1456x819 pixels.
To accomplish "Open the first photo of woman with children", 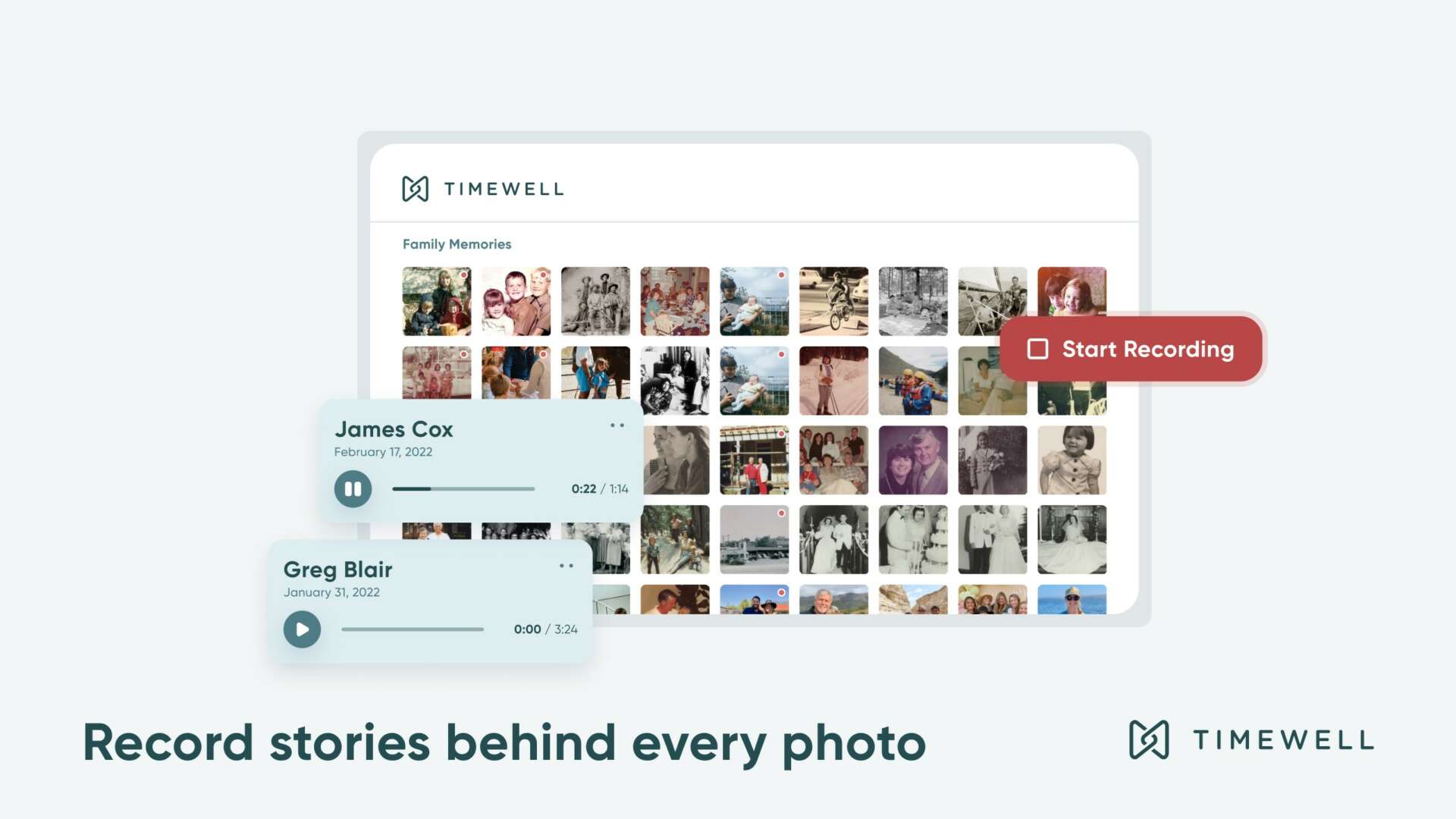I will pos(437,301).
